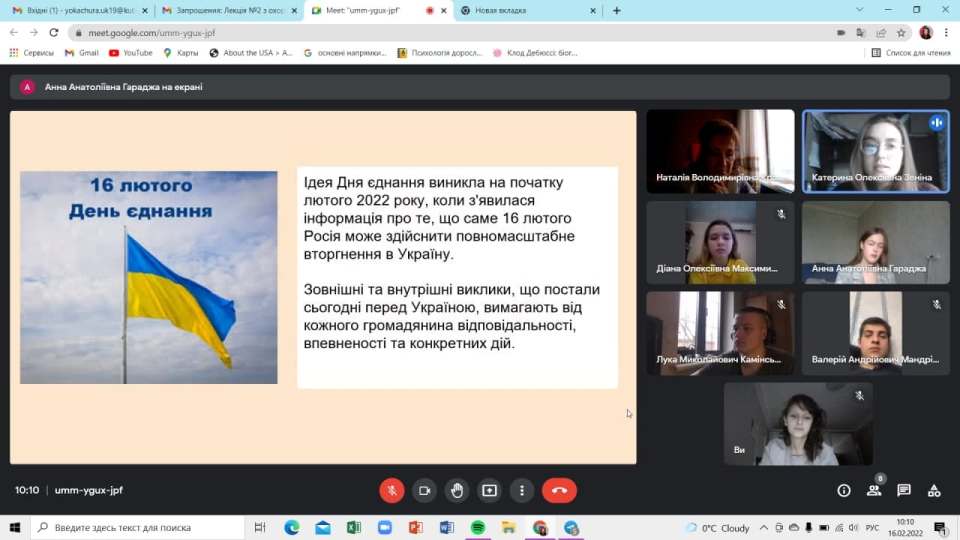Screen dimensions: 960x540
Task: Switch the РУС input language indicator
Action: (872, 527)
